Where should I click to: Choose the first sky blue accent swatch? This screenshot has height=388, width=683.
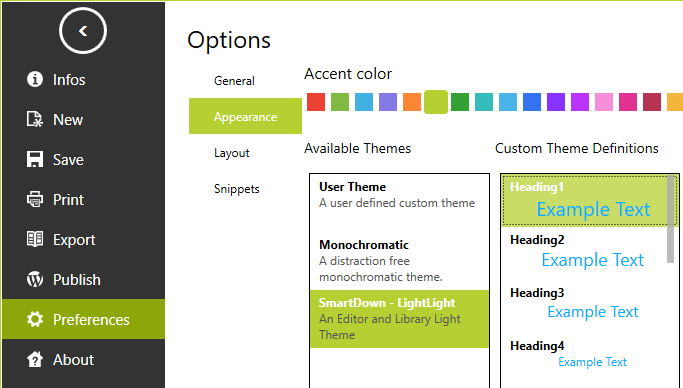click(x=364, y=102)
